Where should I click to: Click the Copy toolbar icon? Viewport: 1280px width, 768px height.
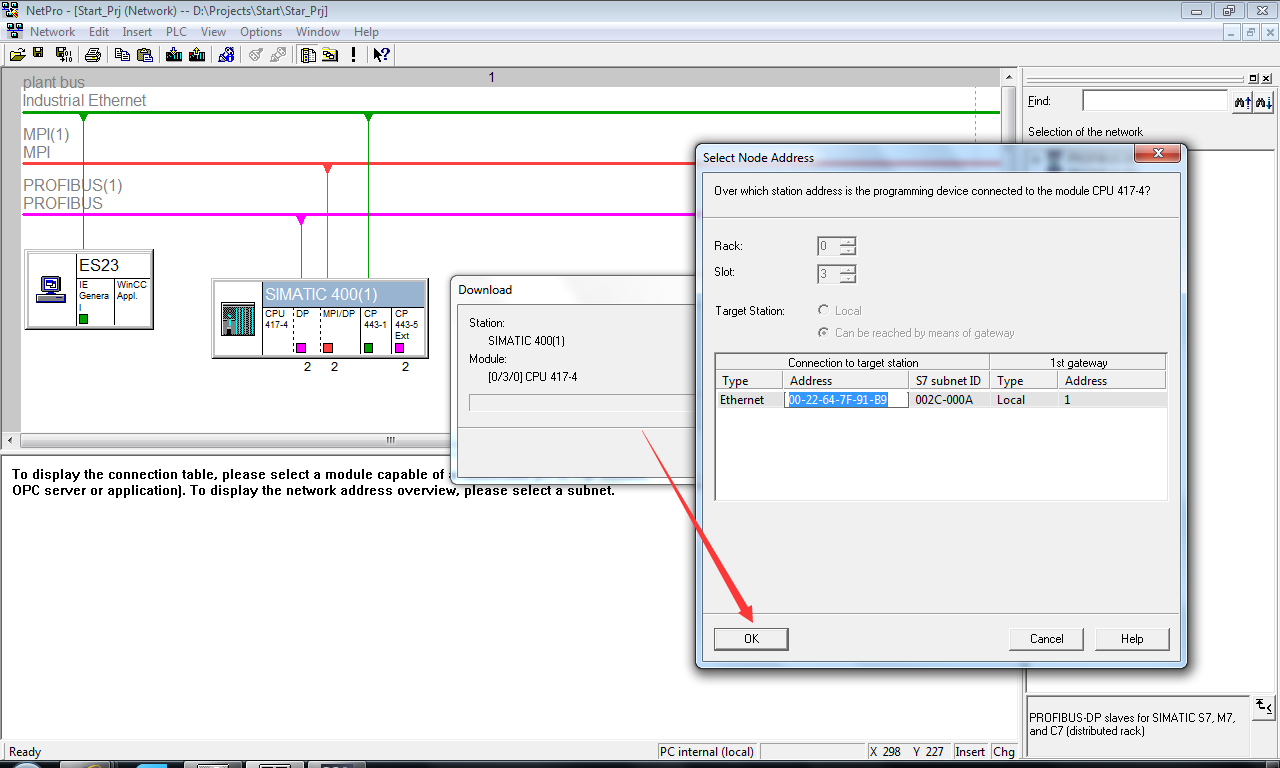pyautogui.click(x=122, y=54)
